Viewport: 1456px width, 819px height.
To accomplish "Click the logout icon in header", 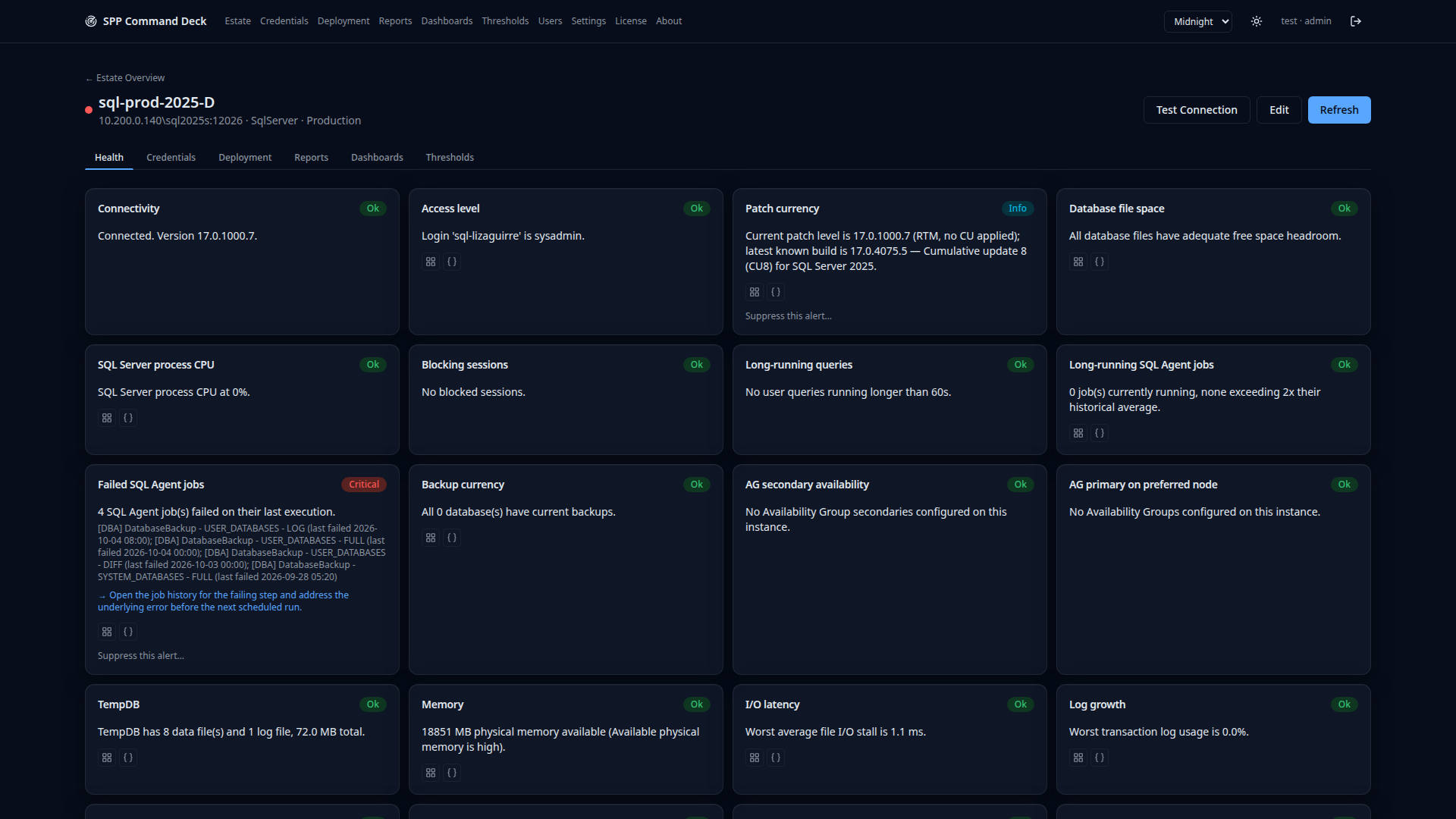I will (1356, 21).
